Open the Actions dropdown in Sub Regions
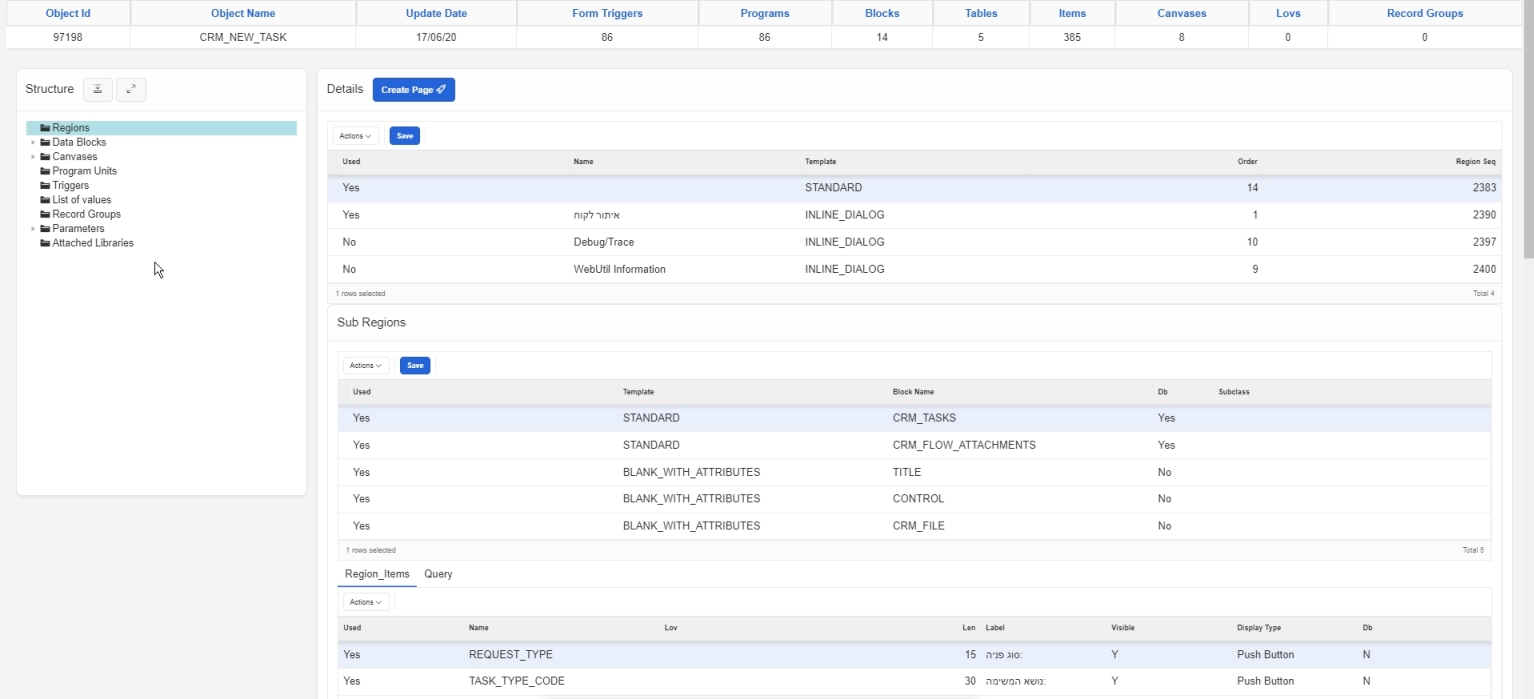Screen dimensions: 1534x699 365,366
